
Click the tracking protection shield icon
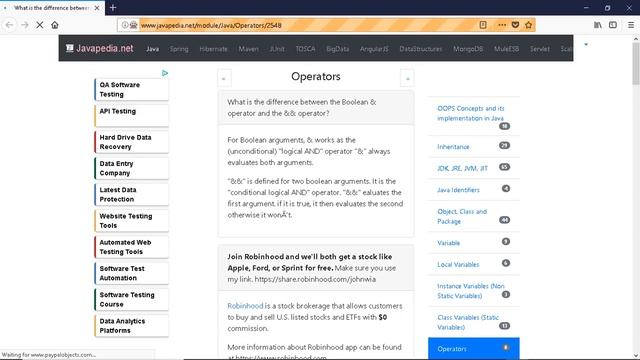(x=133, y=25)
